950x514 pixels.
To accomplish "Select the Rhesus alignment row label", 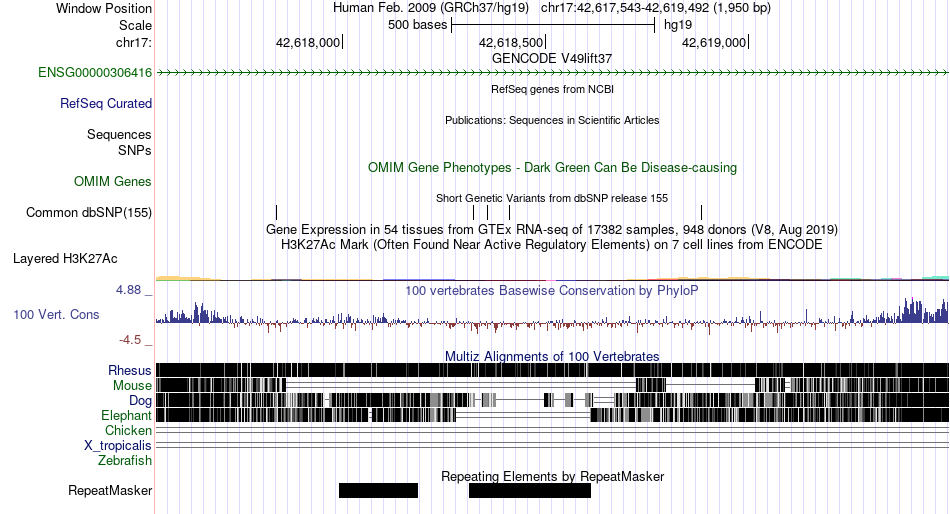I will 130,370.
